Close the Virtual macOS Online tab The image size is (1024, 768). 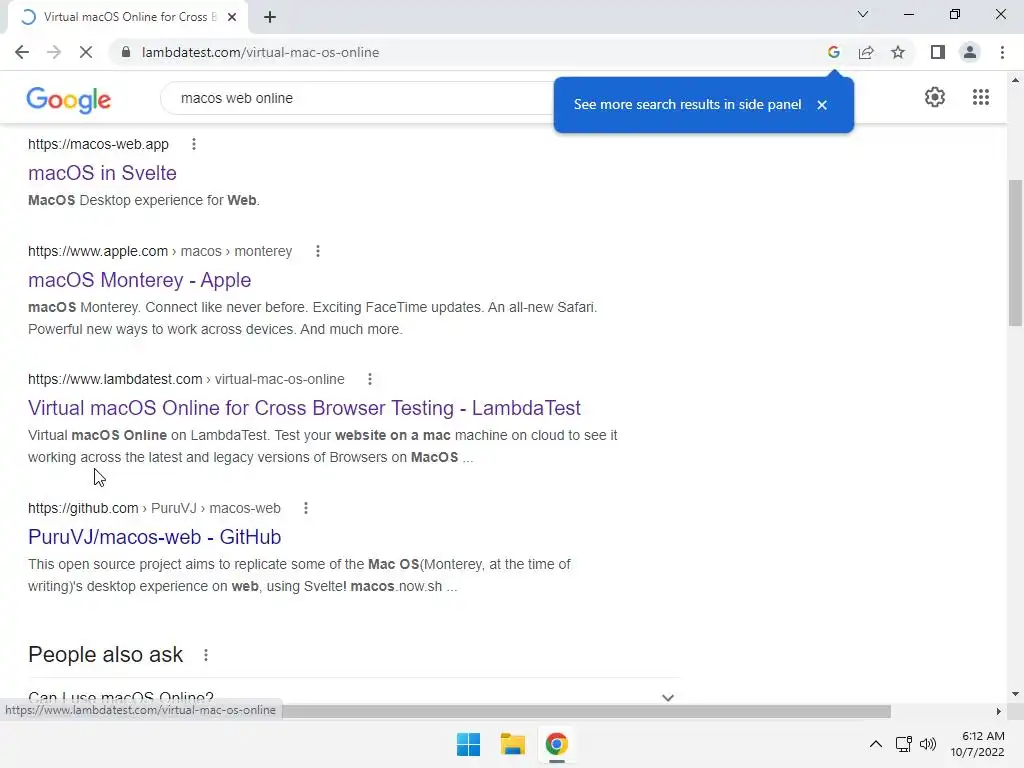coord(232,17)
